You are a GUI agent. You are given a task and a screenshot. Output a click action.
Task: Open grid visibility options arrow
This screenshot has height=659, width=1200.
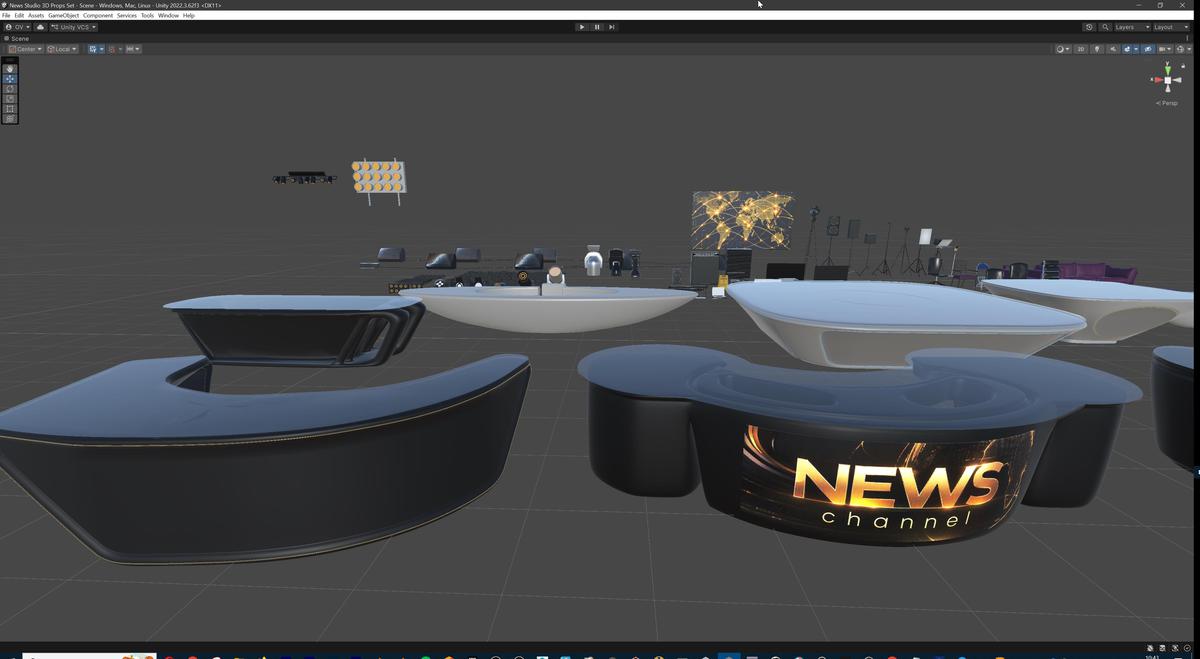click(x=101, y=49)
